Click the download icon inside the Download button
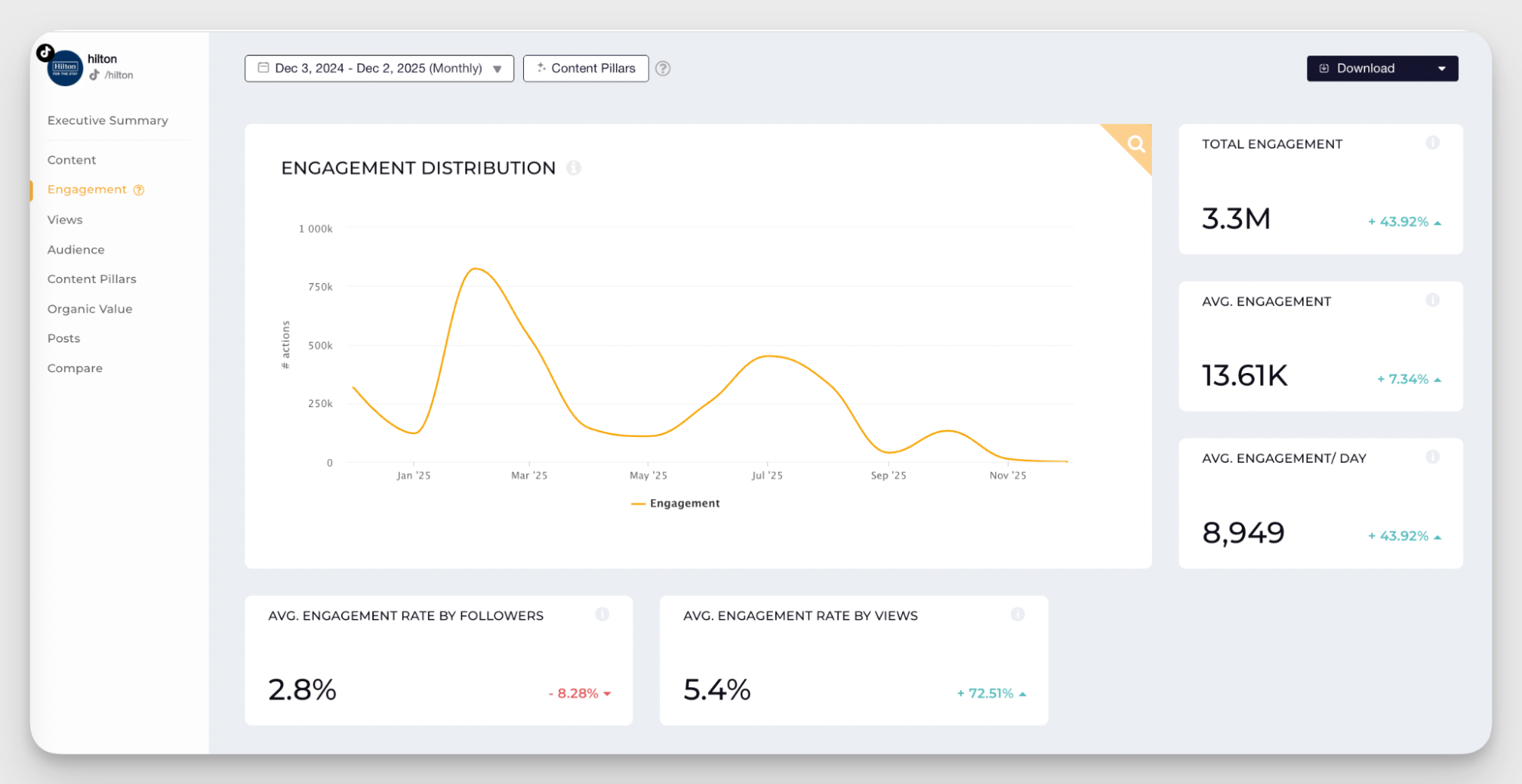Image resolution: width=1522 pixels, height=784 pixels. 1323,68
